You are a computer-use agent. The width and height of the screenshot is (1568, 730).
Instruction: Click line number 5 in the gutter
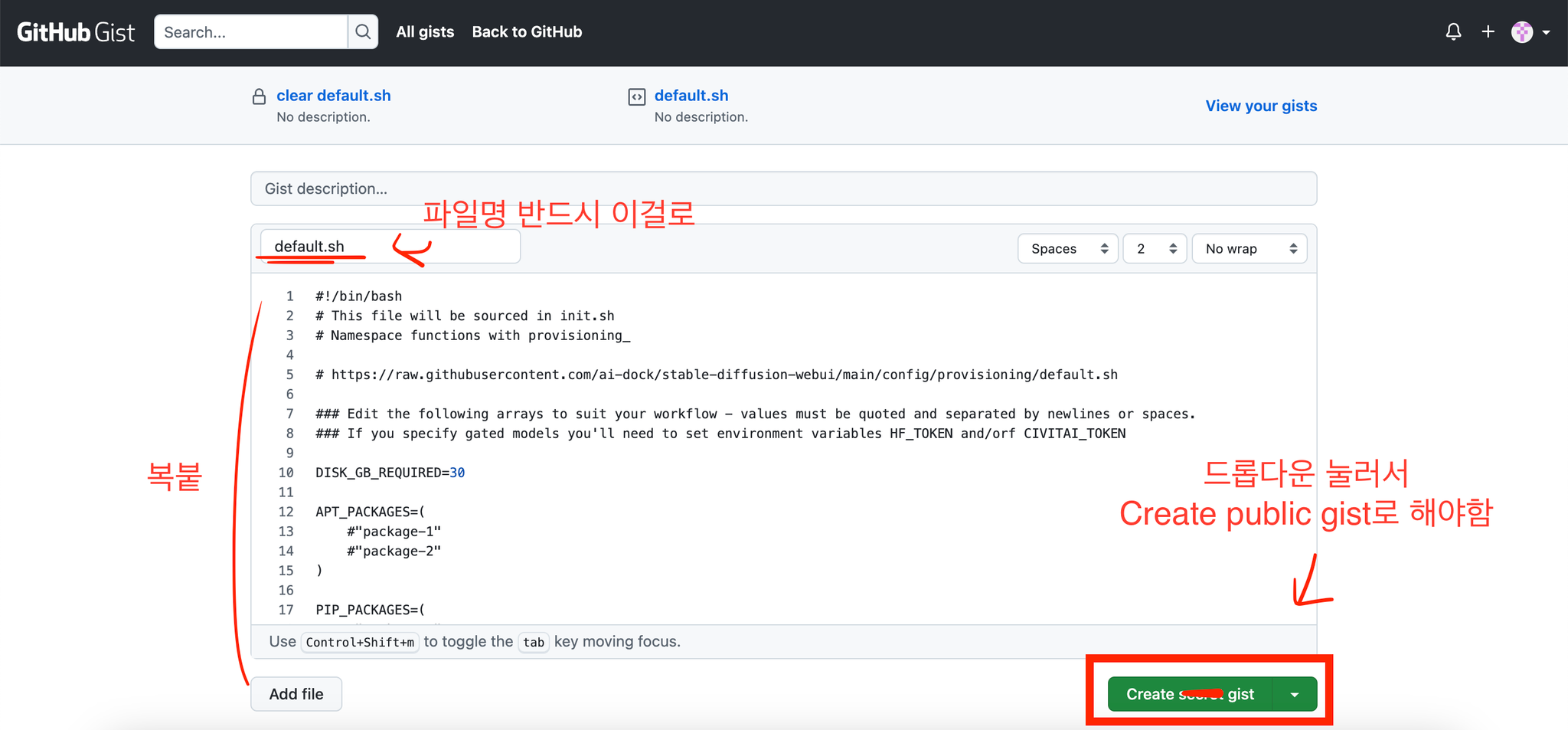point(289,375)
